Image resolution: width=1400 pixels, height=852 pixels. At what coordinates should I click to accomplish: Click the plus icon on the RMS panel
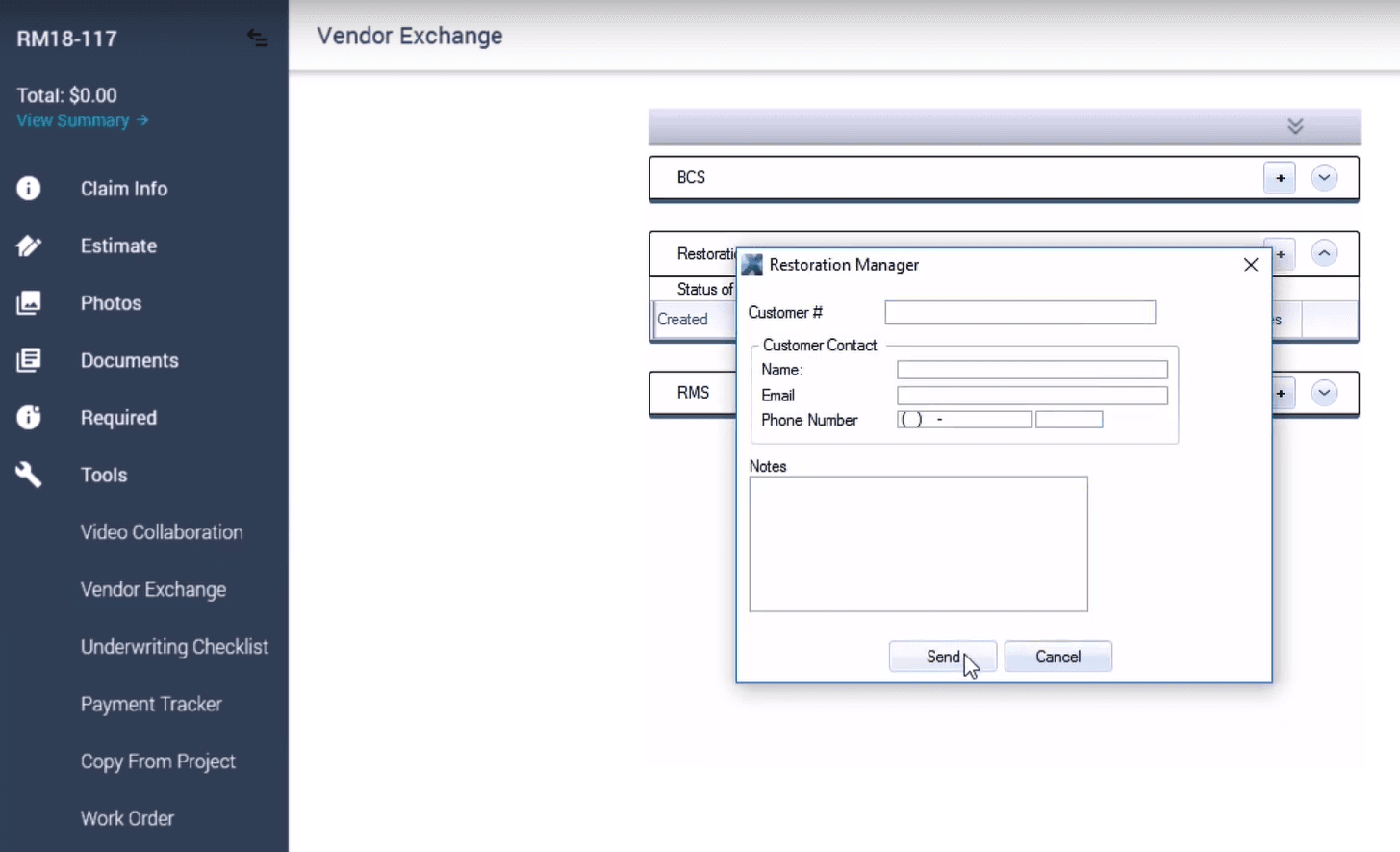1280,393
